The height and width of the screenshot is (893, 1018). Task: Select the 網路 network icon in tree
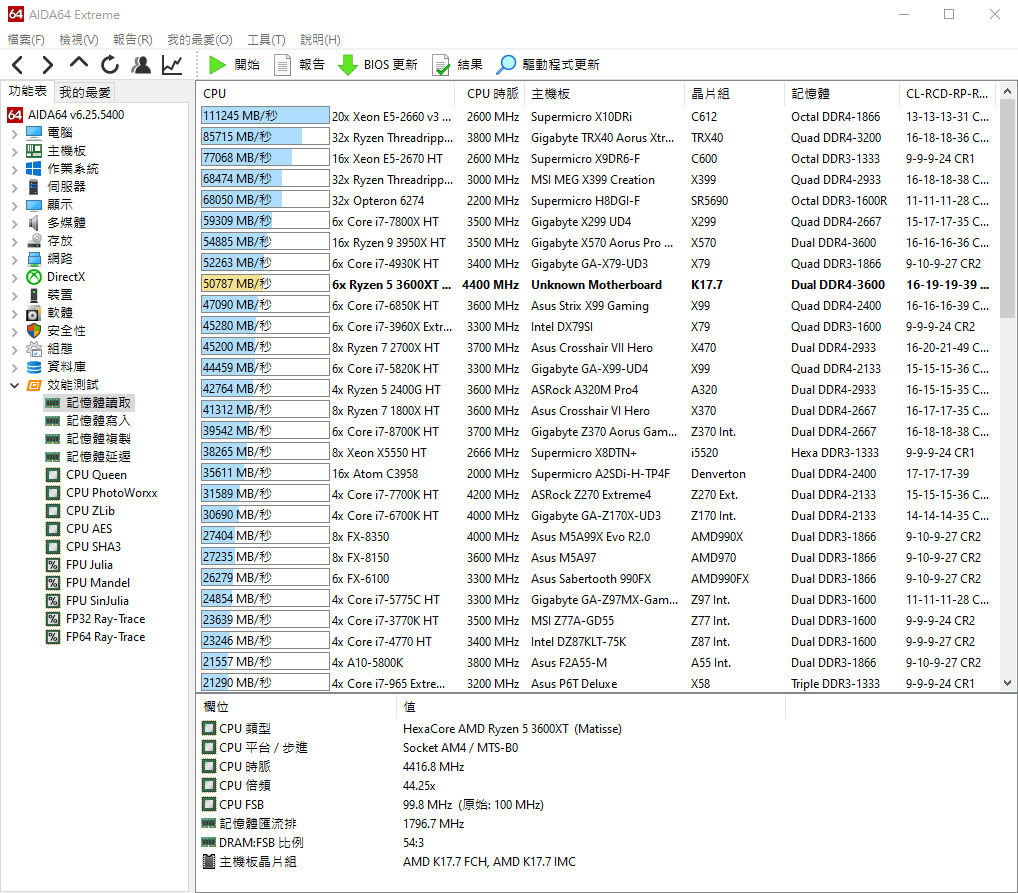pyautogui.click(x=34, y=258)
